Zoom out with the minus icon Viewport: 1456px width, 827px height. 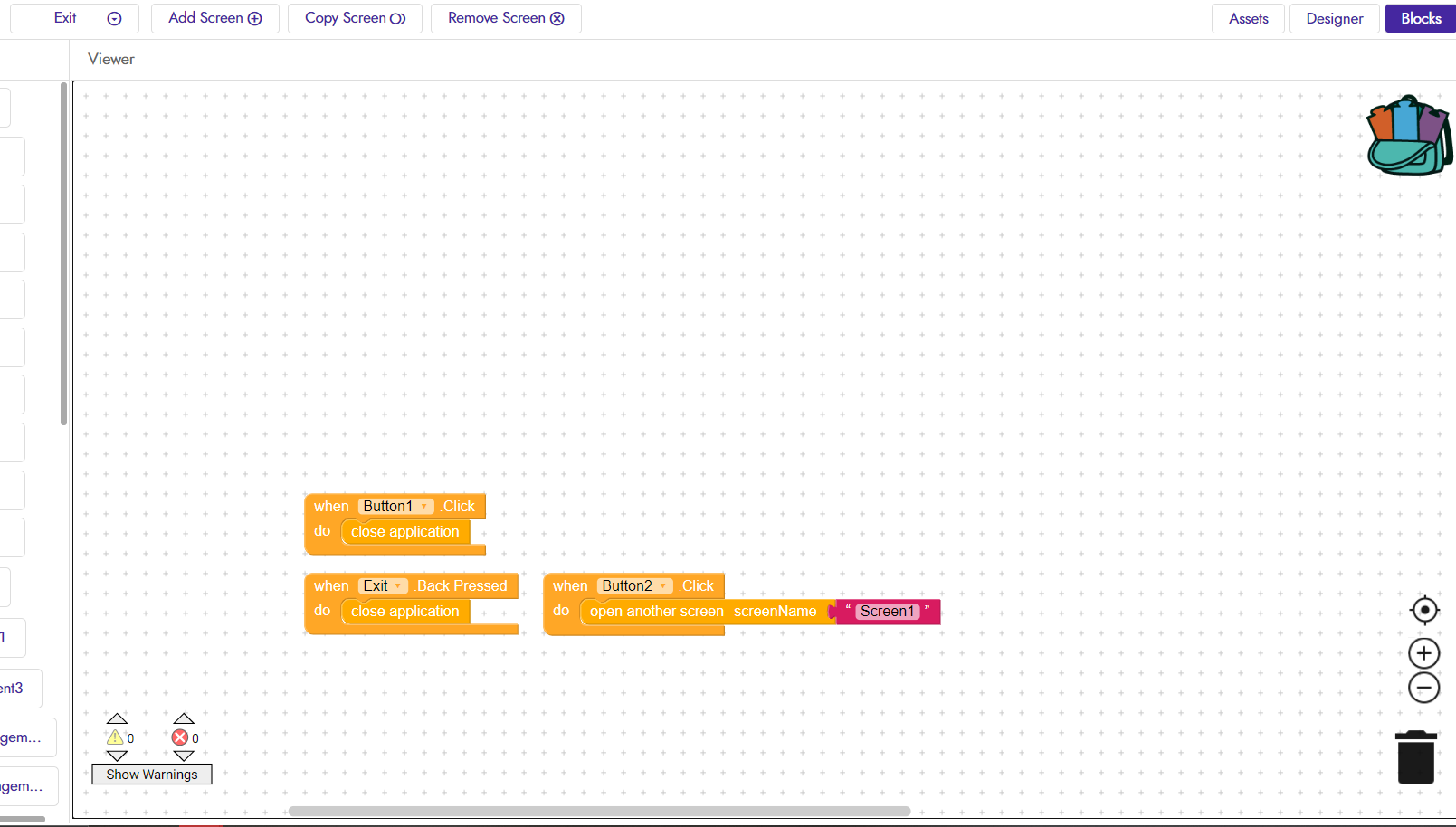1424,688
